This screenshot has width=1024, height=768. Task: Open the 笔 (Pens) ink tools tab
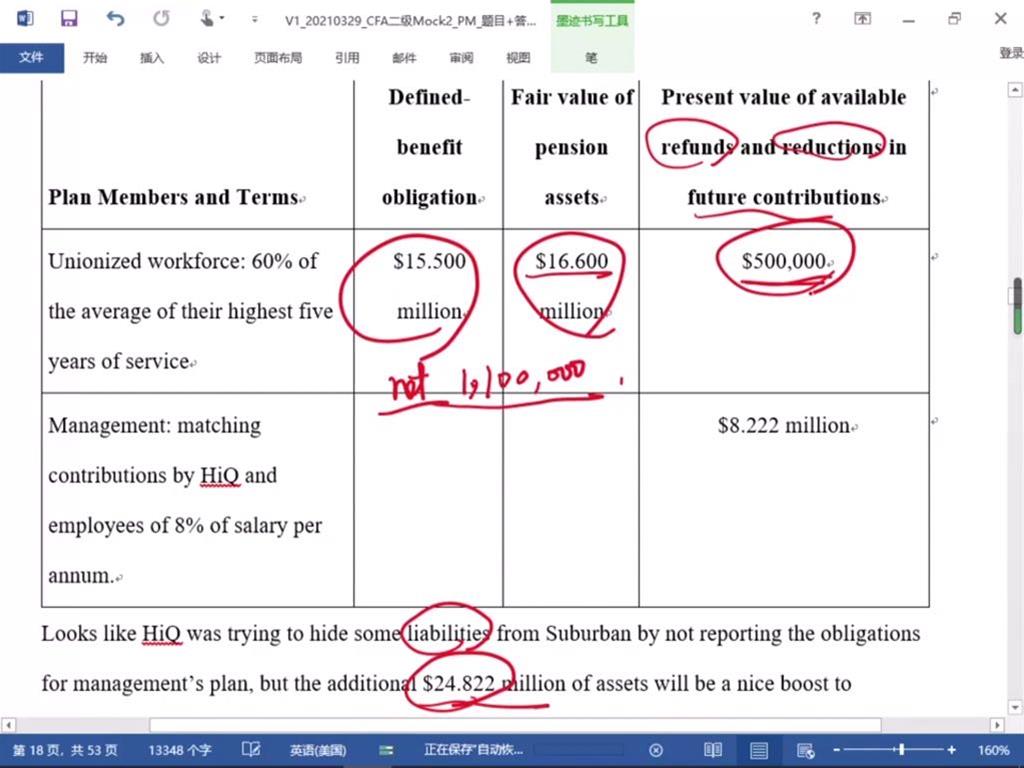(591, 58)
